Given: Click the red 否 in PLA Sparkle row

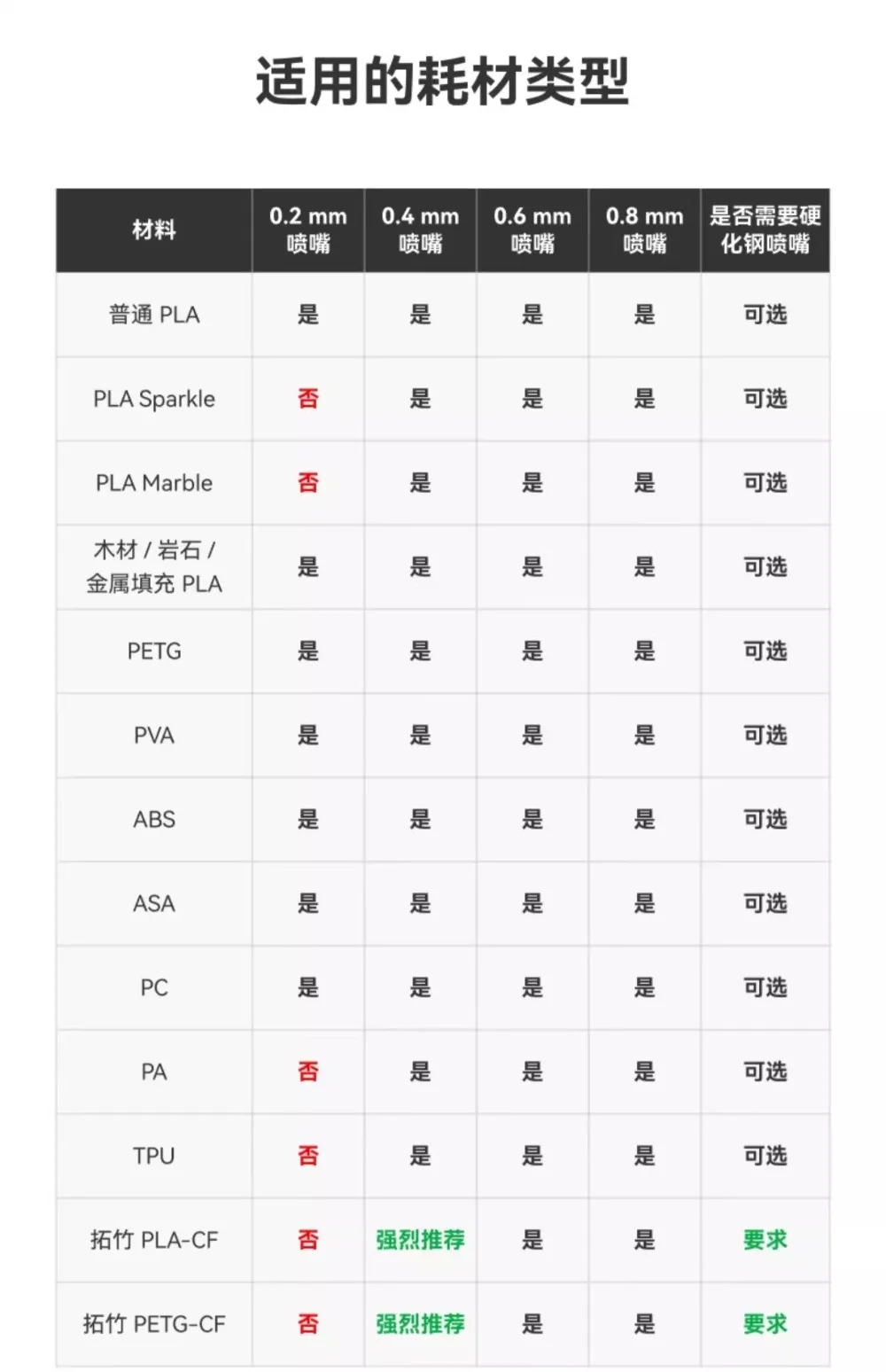Looking at the screenshot, I should [x=308, y=399].
